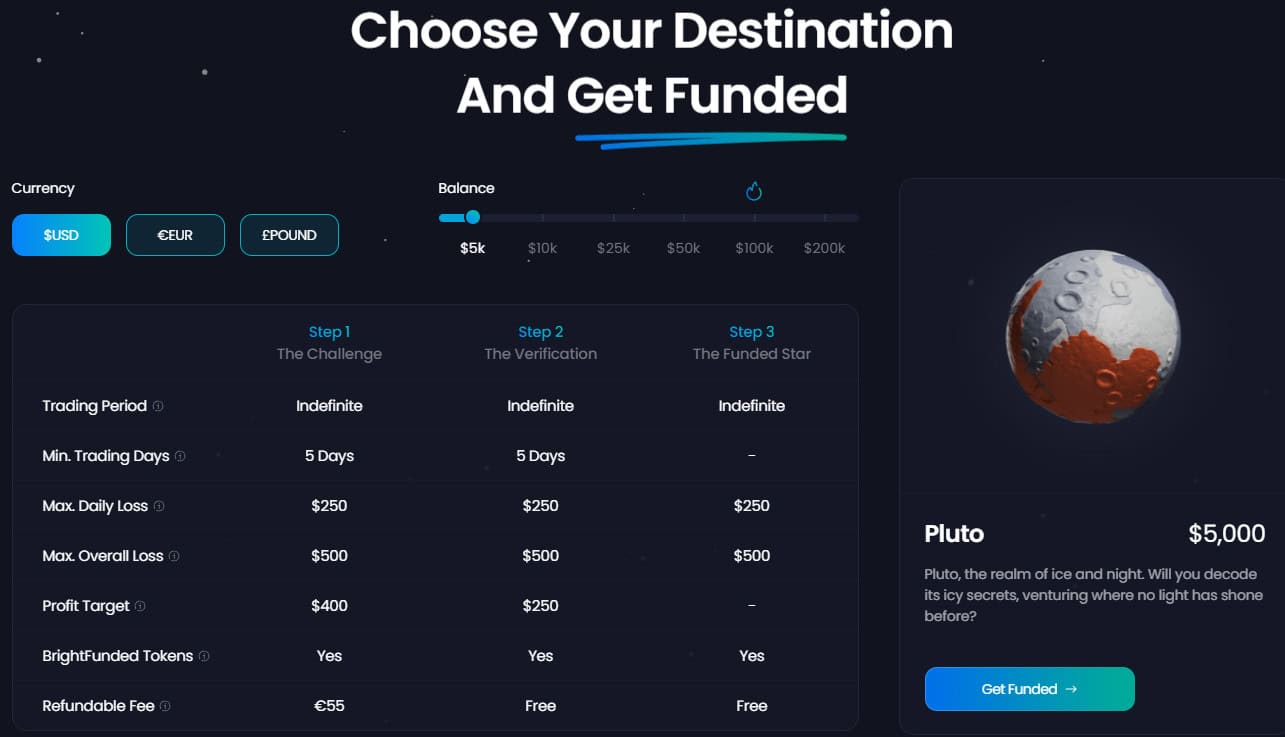Select the $10k balance label
The width and height of the screenshot is (1285, 737).
(542, 248)
